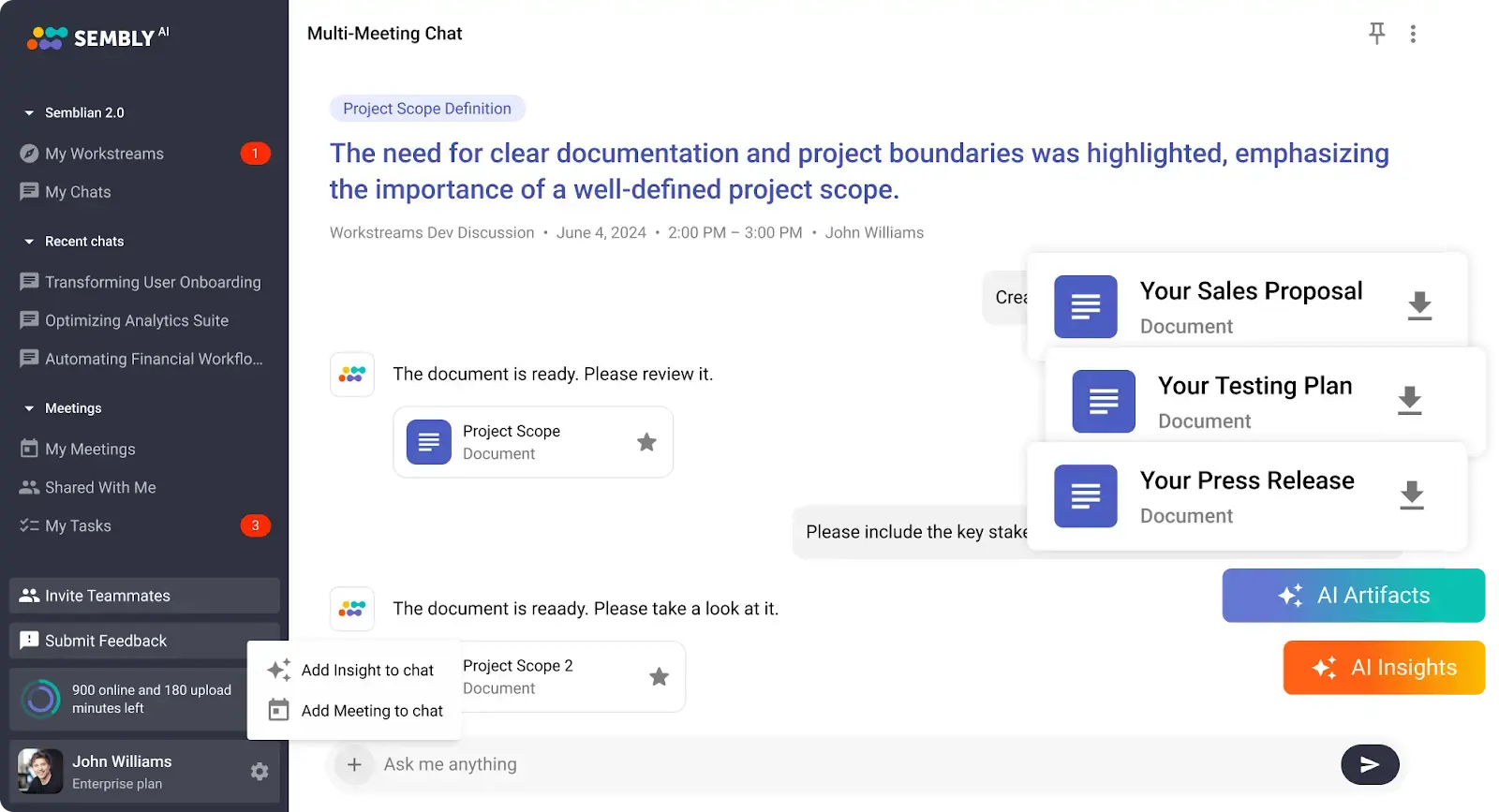The height and width of the screenshot is (812, 1499).
Task: Download Your Sales Proposal document
Action: pos(1419,305)
